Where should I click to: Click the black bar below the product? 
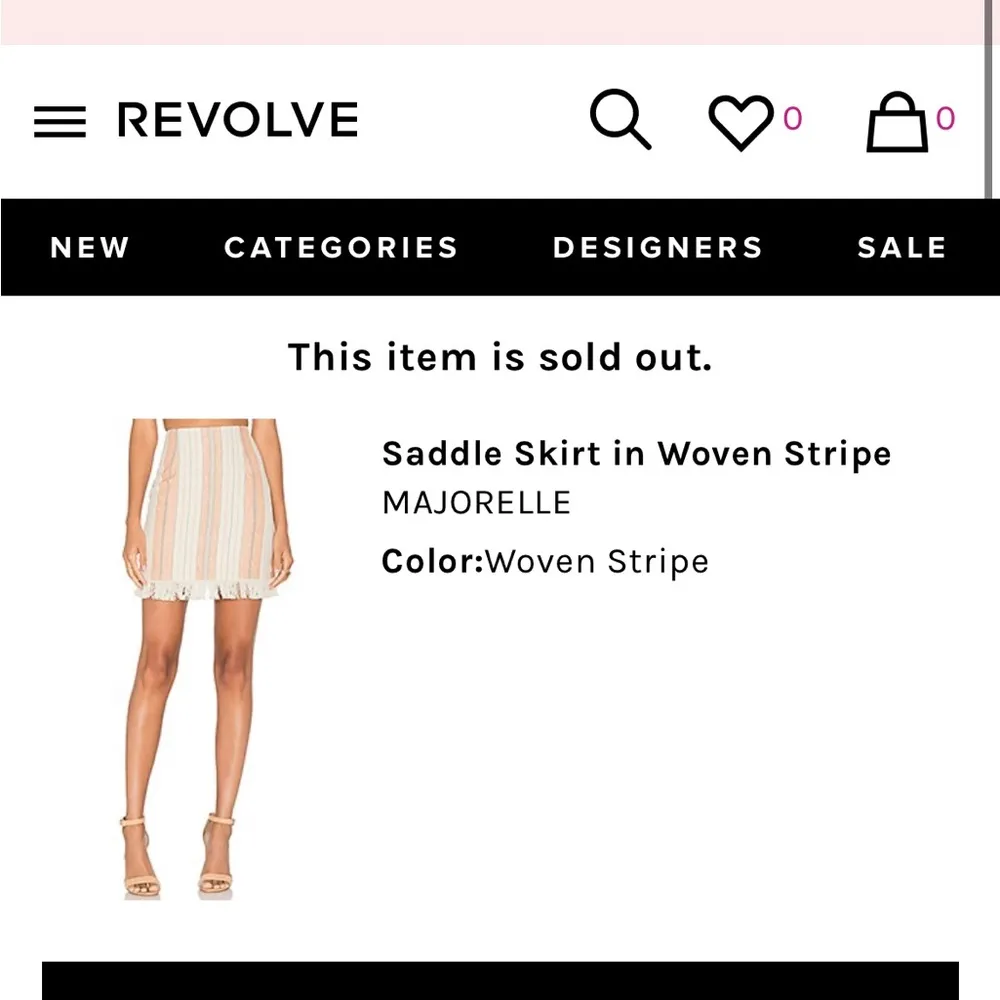coord(500,978)
